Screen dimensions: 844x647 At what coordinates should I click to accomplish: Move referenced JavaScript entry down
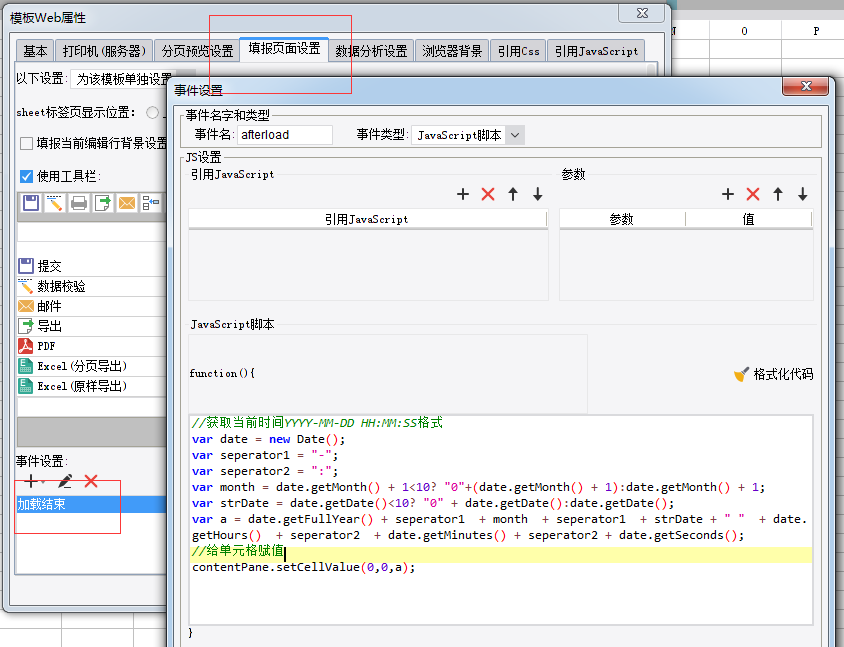pyautogui.click(x=538, y=194)
